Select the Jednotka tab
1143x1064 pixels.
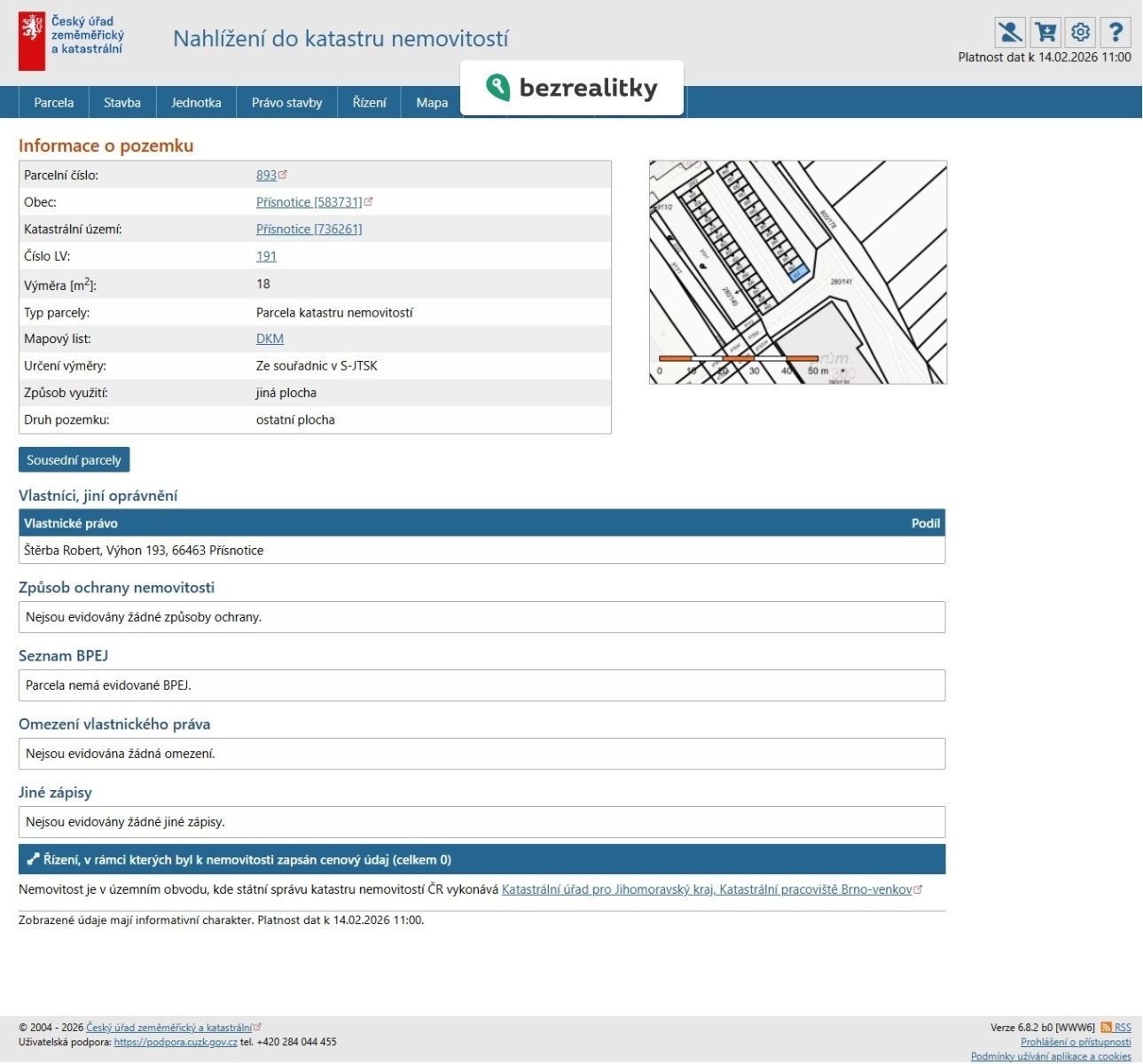(196, 103)
